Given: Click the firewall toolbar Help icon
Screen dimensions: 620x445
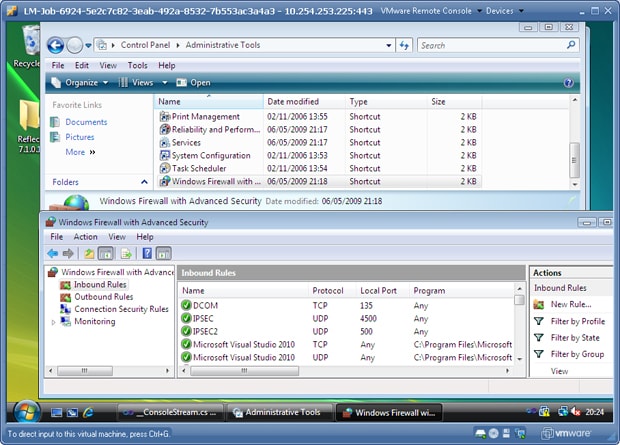Looking at the screenshot, I should tap(147, 253).
